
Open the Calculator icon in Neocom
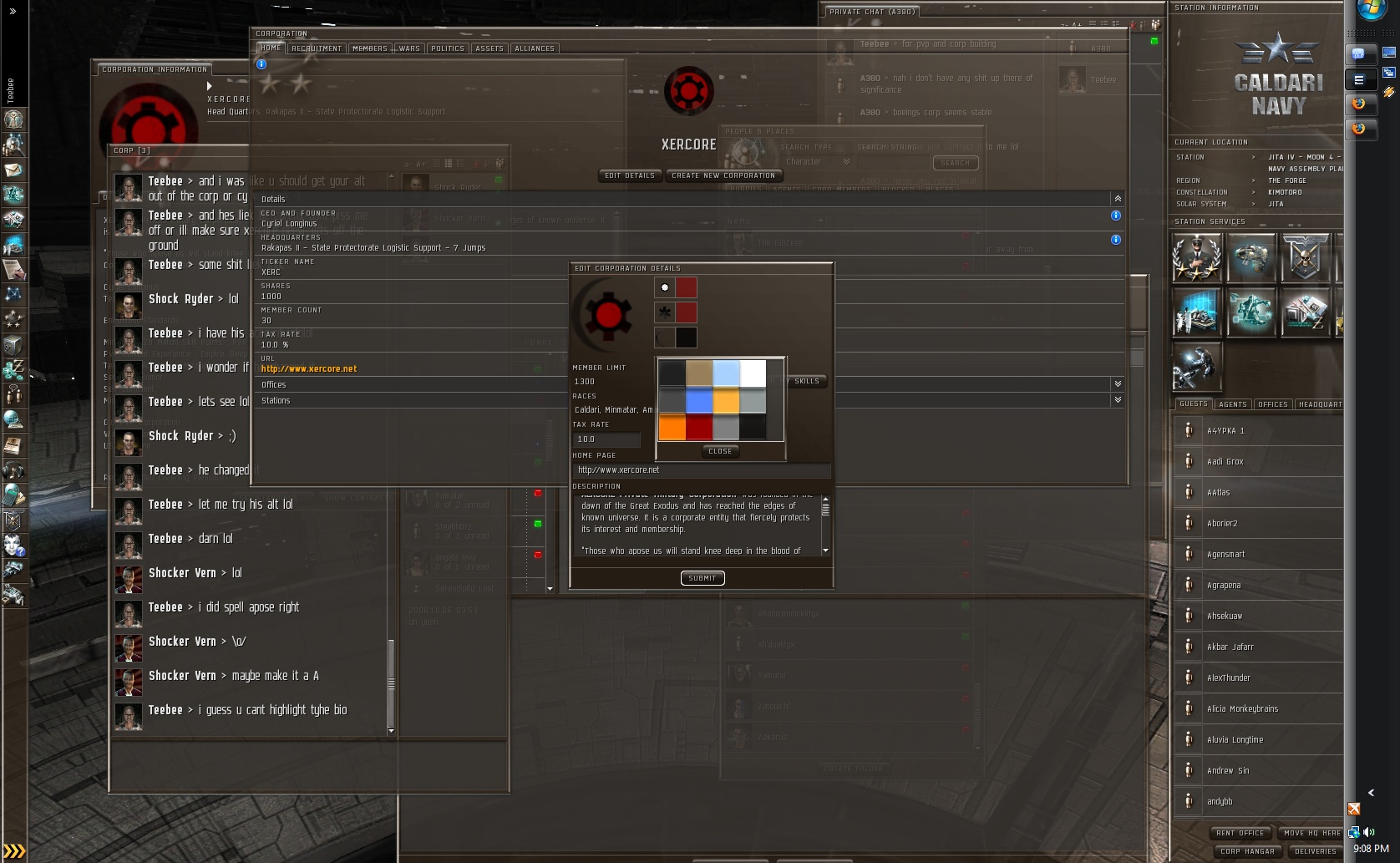tap(14, 495)
